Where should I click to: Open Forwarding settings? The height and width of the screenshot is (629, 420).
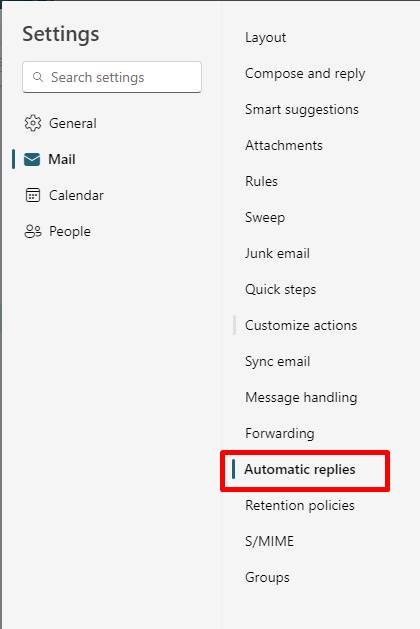(280, 434)
